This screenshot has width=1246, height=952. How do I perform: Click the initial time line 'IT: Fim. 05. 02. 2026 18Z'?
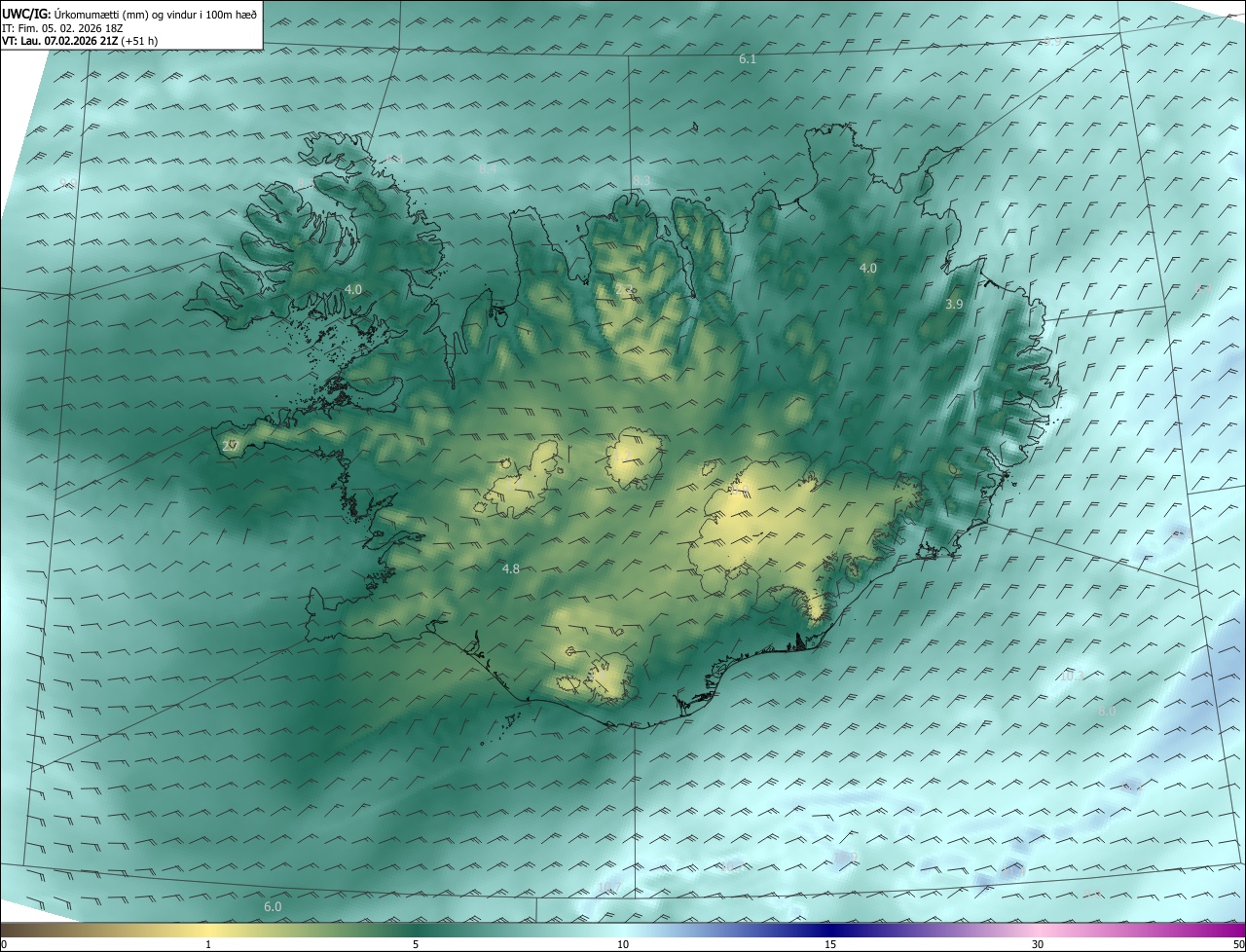(x=62, y=28)
